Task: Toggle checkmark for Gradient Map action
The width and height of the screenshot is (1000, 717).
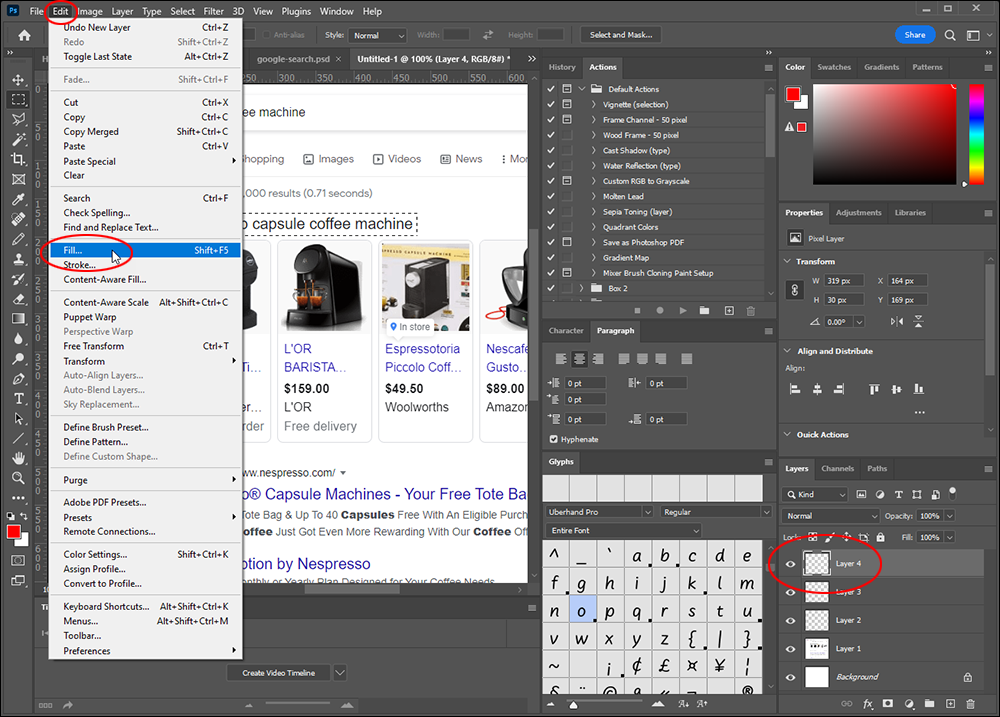Action: [x=551, y=258]
